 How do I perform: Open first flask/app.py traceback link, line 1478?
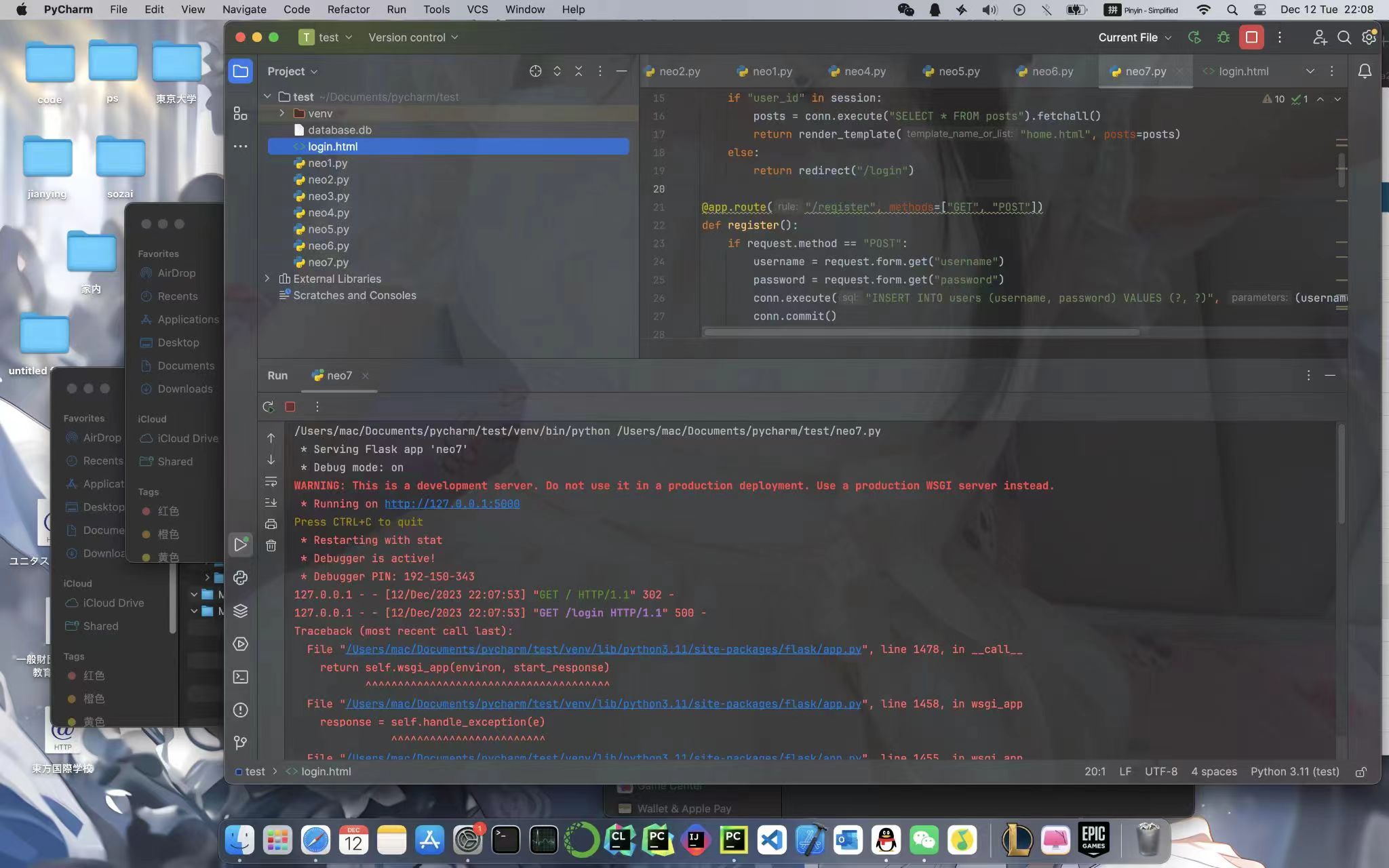pos(603,649)
